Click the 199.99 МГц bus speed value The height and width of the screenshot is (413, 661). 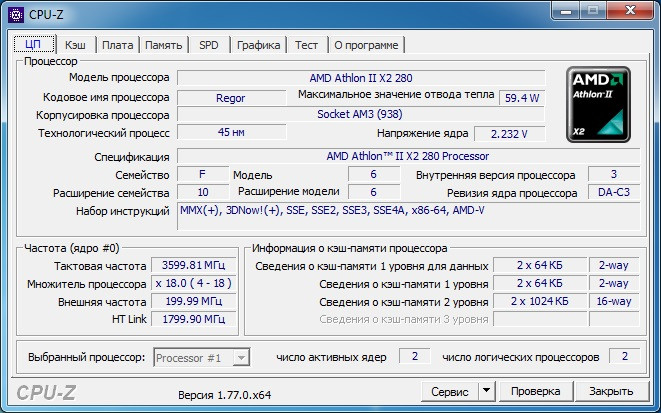(x=193, y=301)
